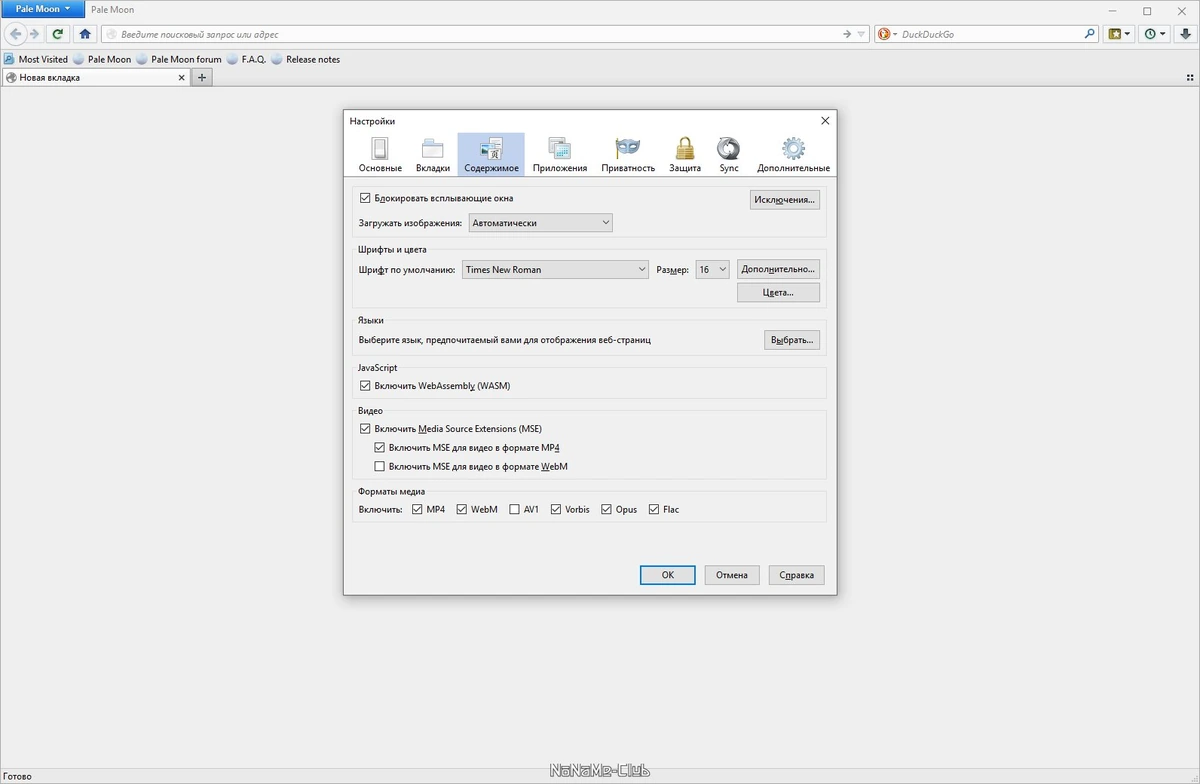The image size is (1200, 784).
Task: Go to the Home page icon
Action: coord(85,34)
